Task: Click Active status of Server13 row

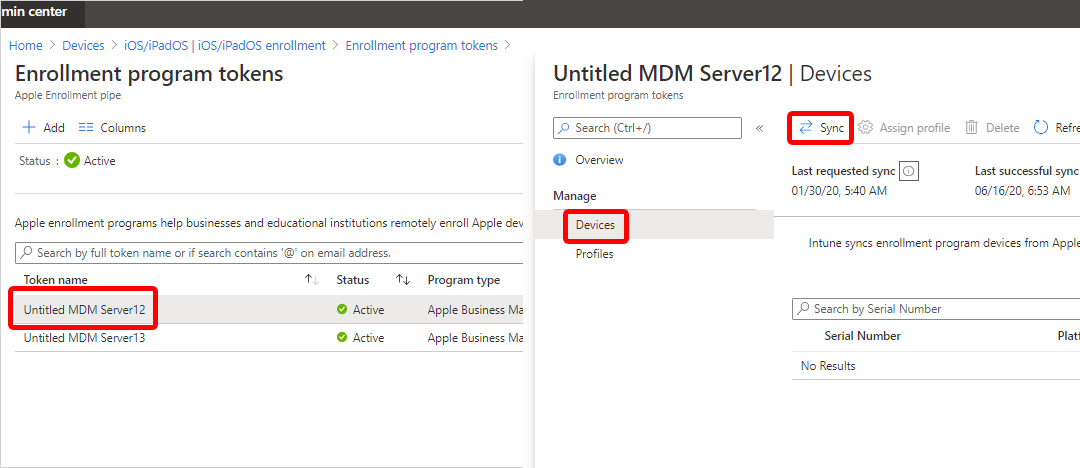Action: click(x=360, y=338)
